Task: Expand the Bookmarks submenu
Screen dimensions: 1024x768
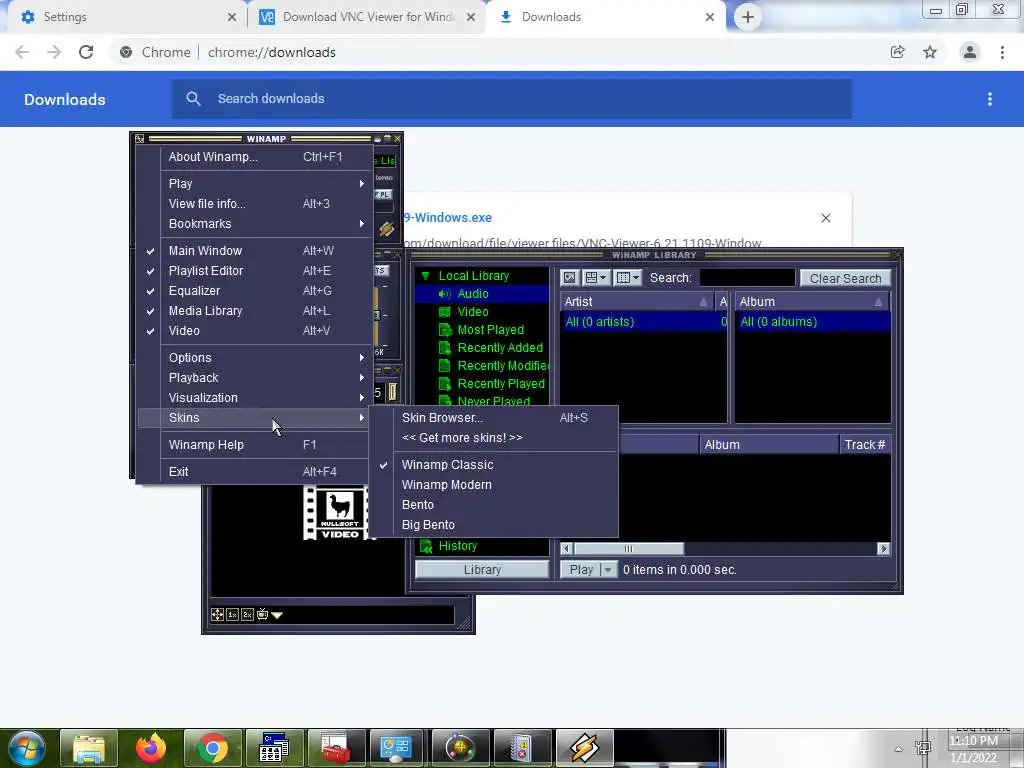Action: [x=255, y=224]
